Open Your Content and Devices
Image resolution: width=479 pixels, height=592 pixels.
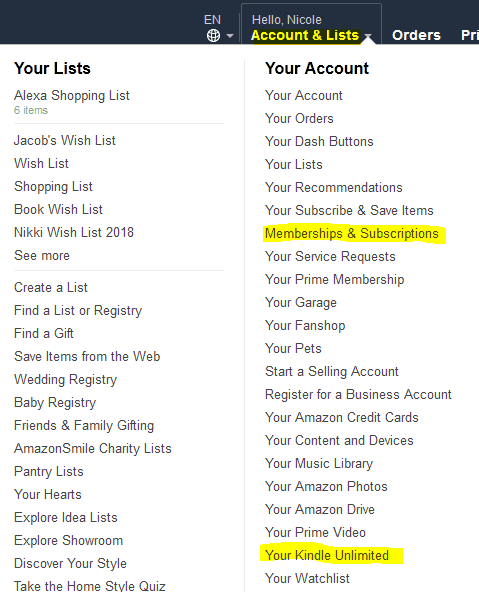click(339, 441)
